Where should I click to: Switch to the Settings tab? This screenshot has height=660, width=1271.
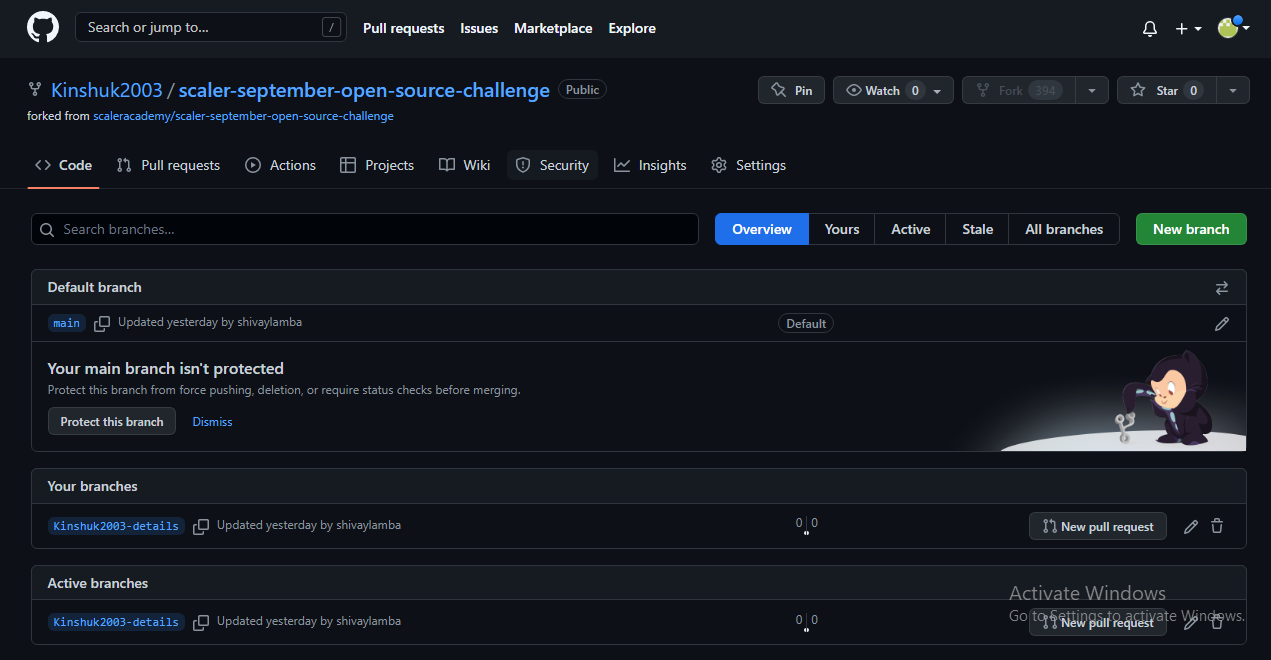749,165
